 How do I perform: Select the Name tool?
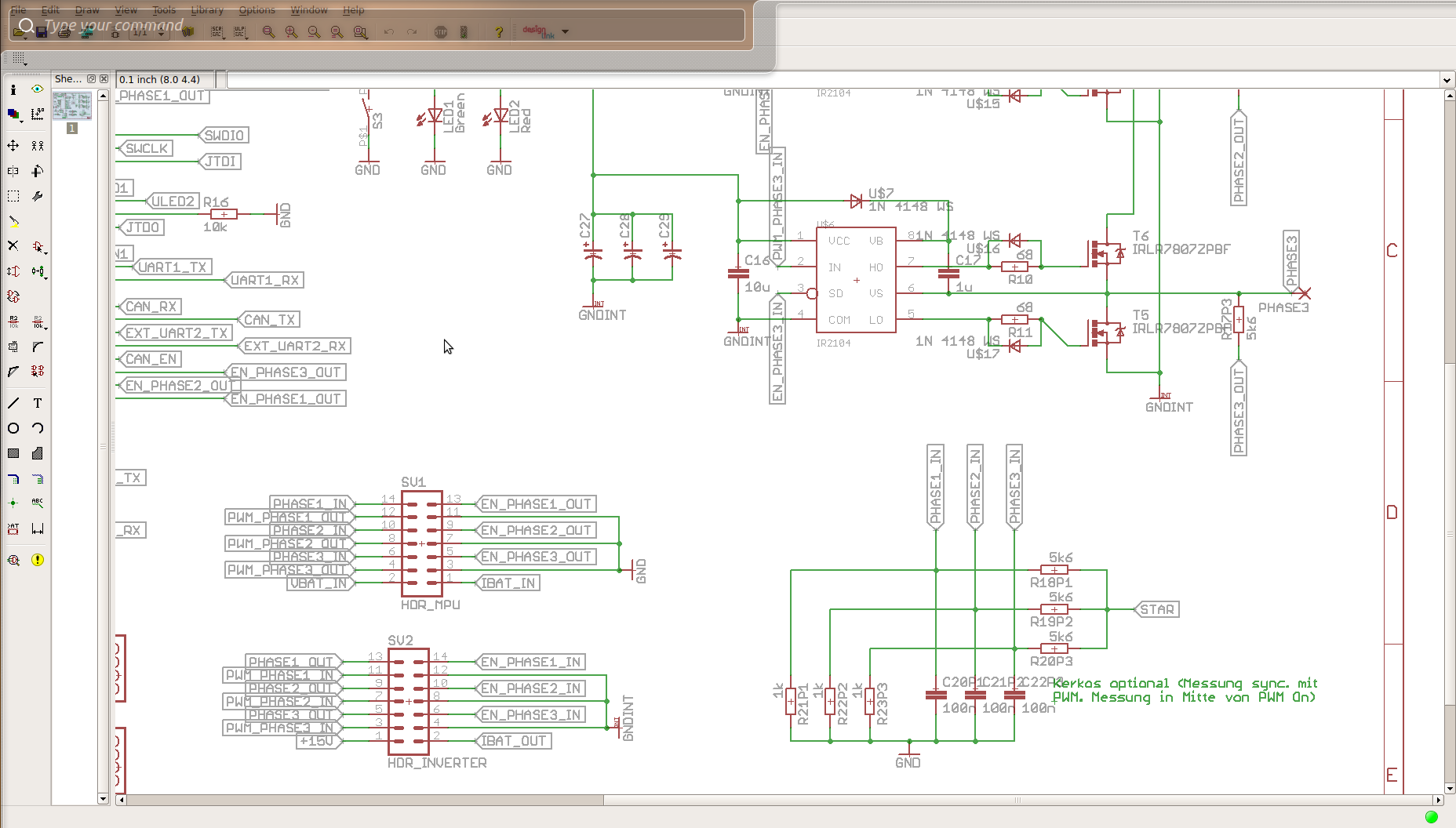[13, 321]
